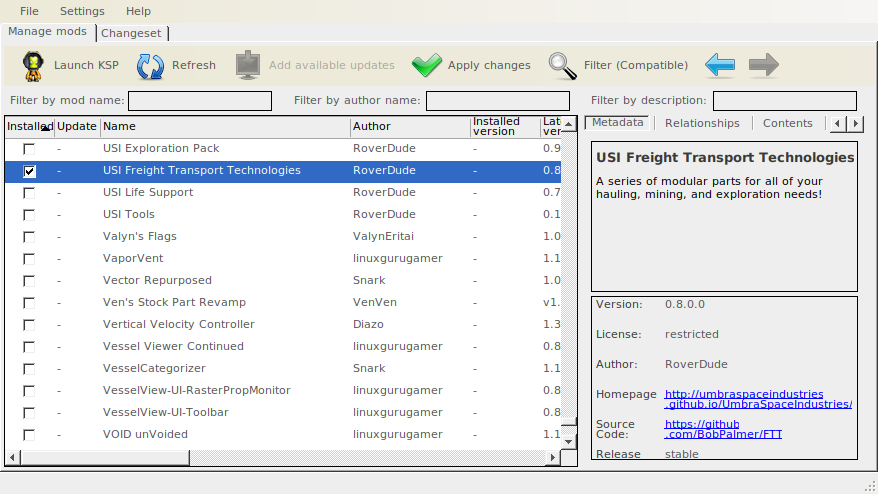
Task: Click the Filter by mod name field
Action: (x=200, y=101)
